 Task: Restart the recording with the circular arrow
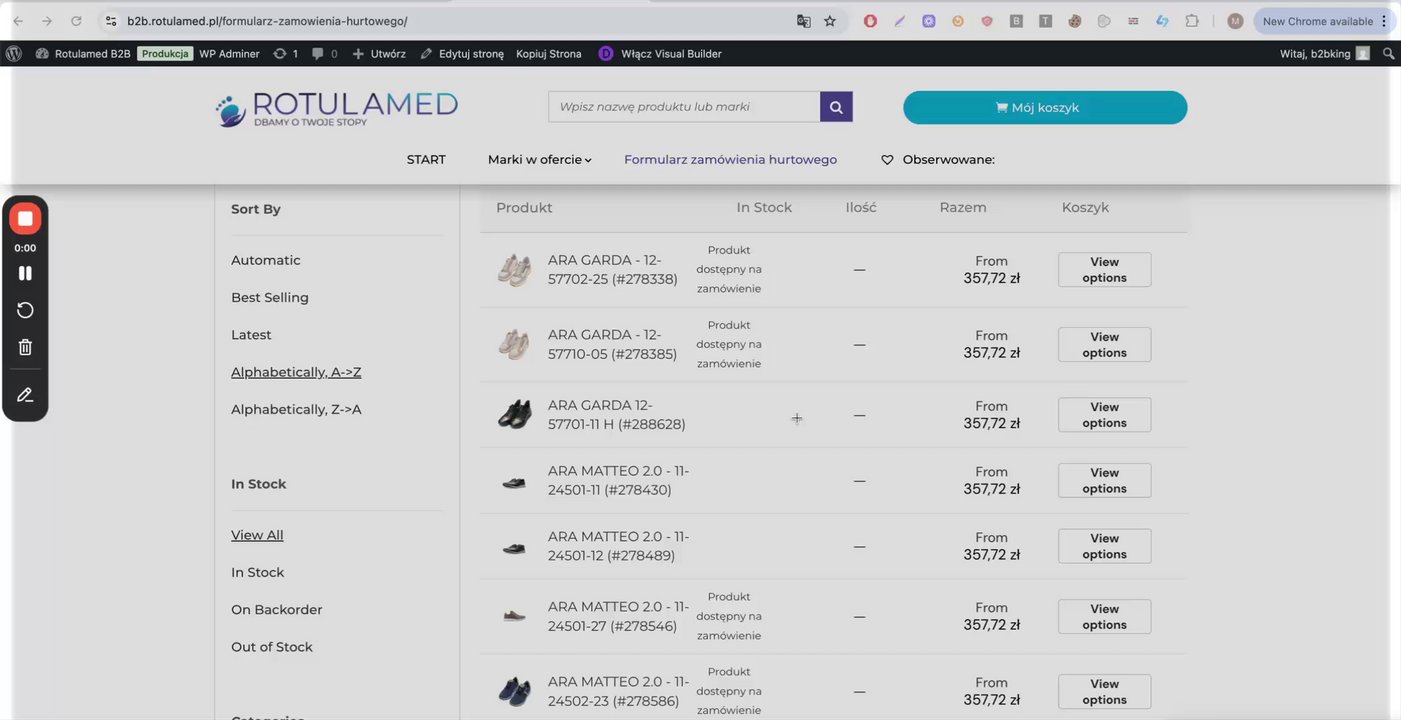(25, 310)
